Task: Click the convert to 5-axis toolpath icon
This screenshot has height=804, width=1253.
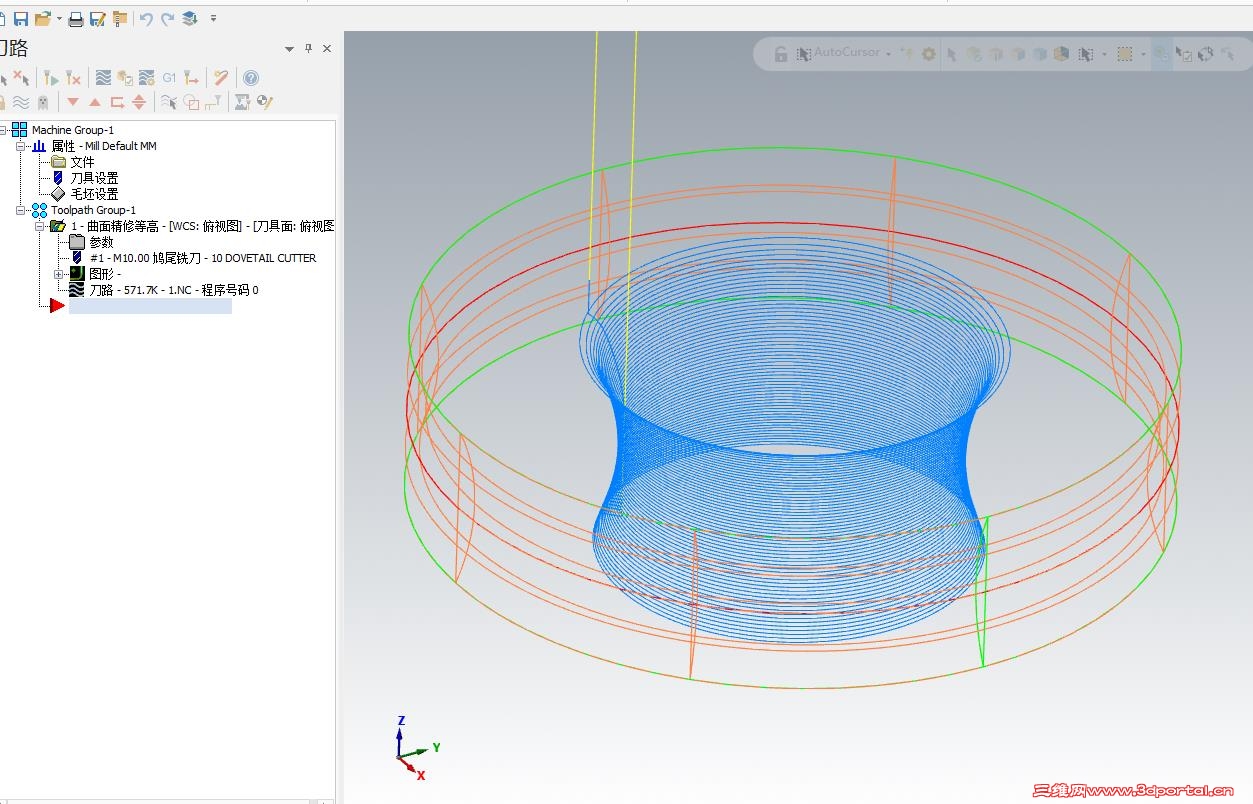Action: pyautogui.click(x=242, y=102)
